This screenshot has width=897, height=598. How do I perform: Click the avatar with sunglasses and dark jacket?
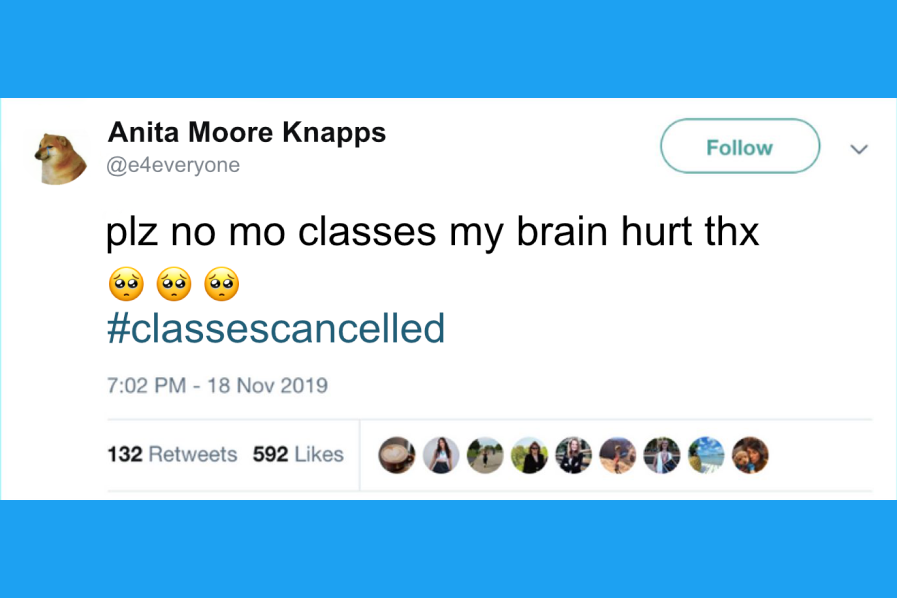click(x=529, y=455)
